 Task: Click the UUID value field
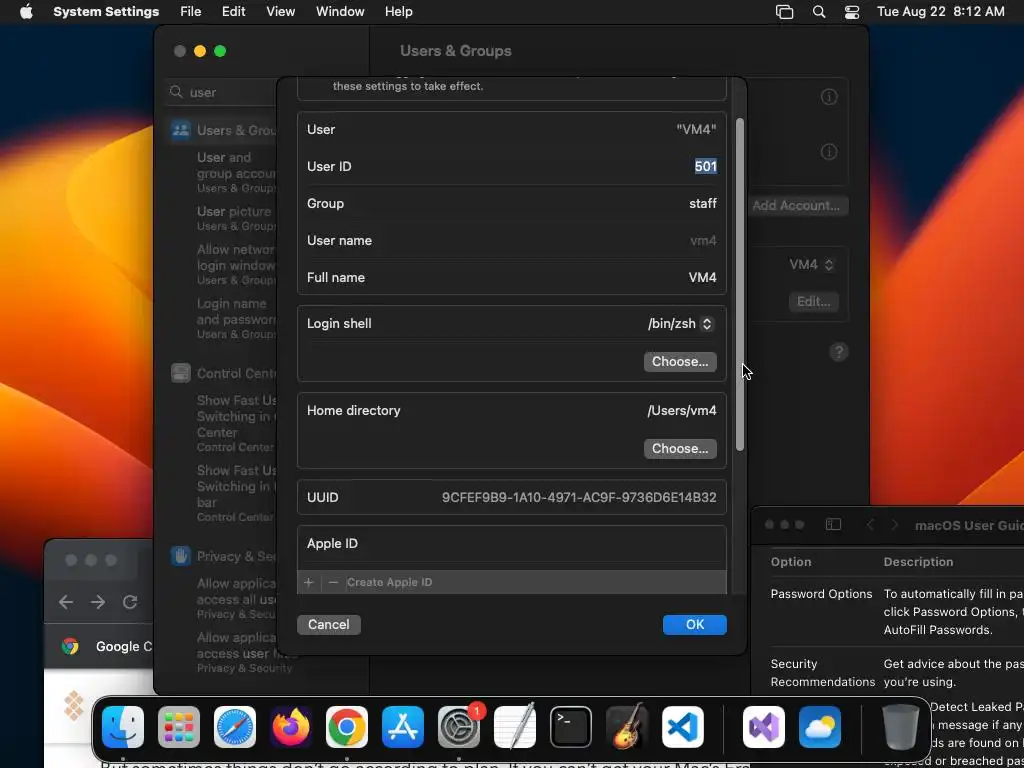pyautogui.click(x=579, y=498)
